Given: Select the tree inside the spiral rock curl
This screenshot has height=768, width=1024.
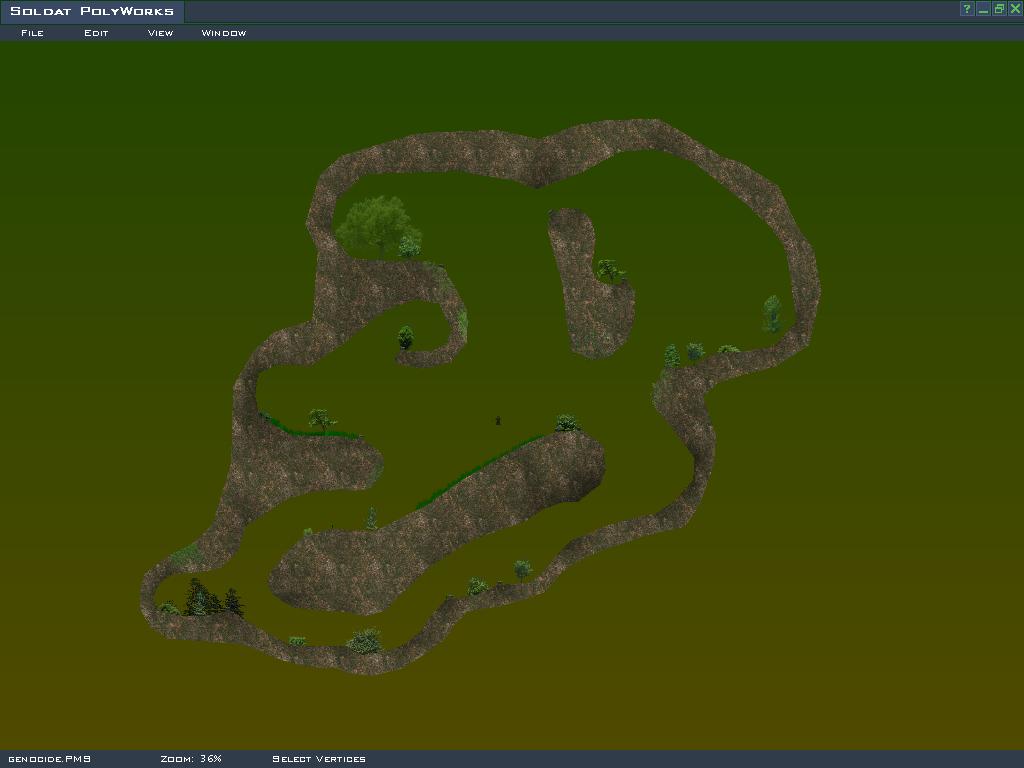Looking at the screenshot, I should [405, 337].
